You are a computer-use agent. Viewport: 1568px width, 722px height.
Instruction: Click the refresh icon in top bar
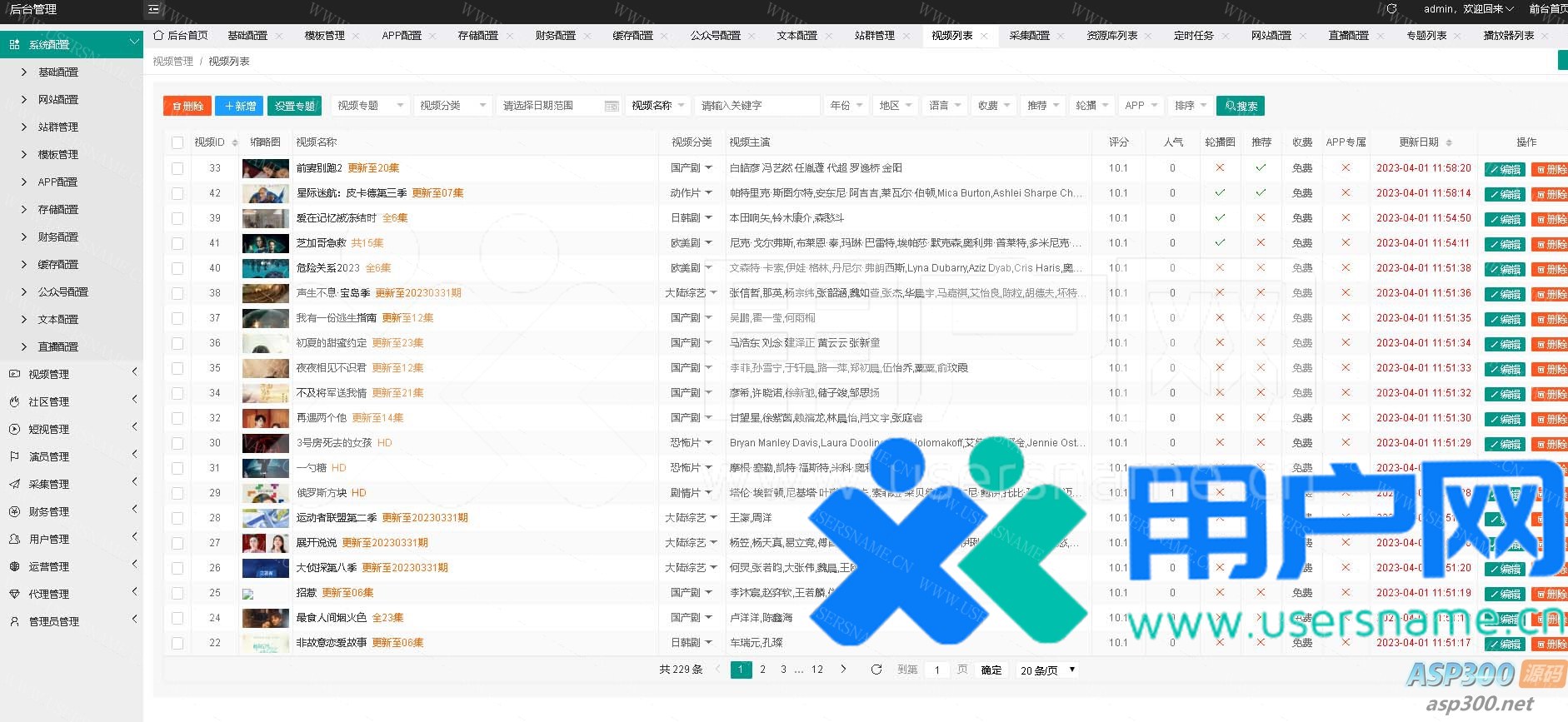point(1391,9)
